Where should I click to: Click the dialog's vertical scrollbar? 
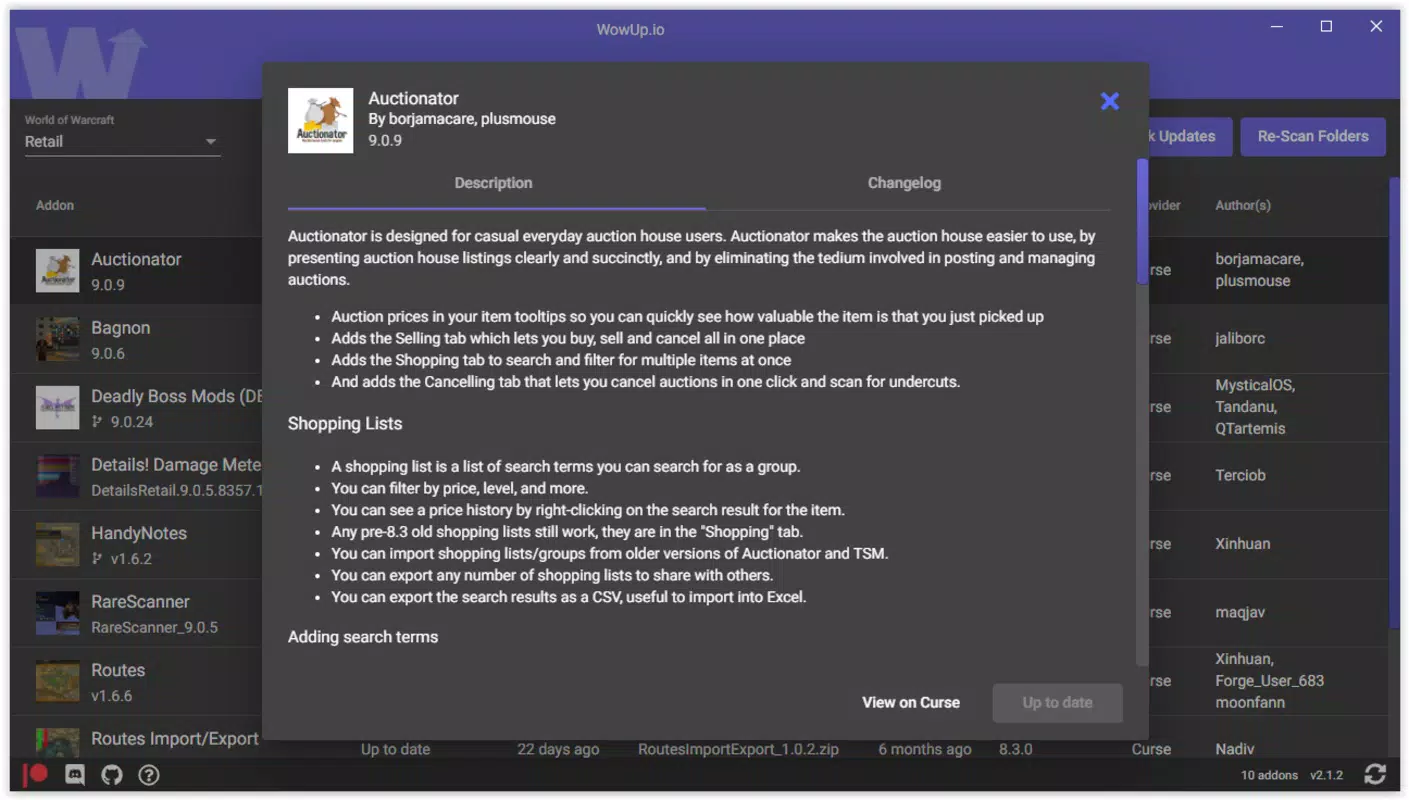tap(1142, 222)
